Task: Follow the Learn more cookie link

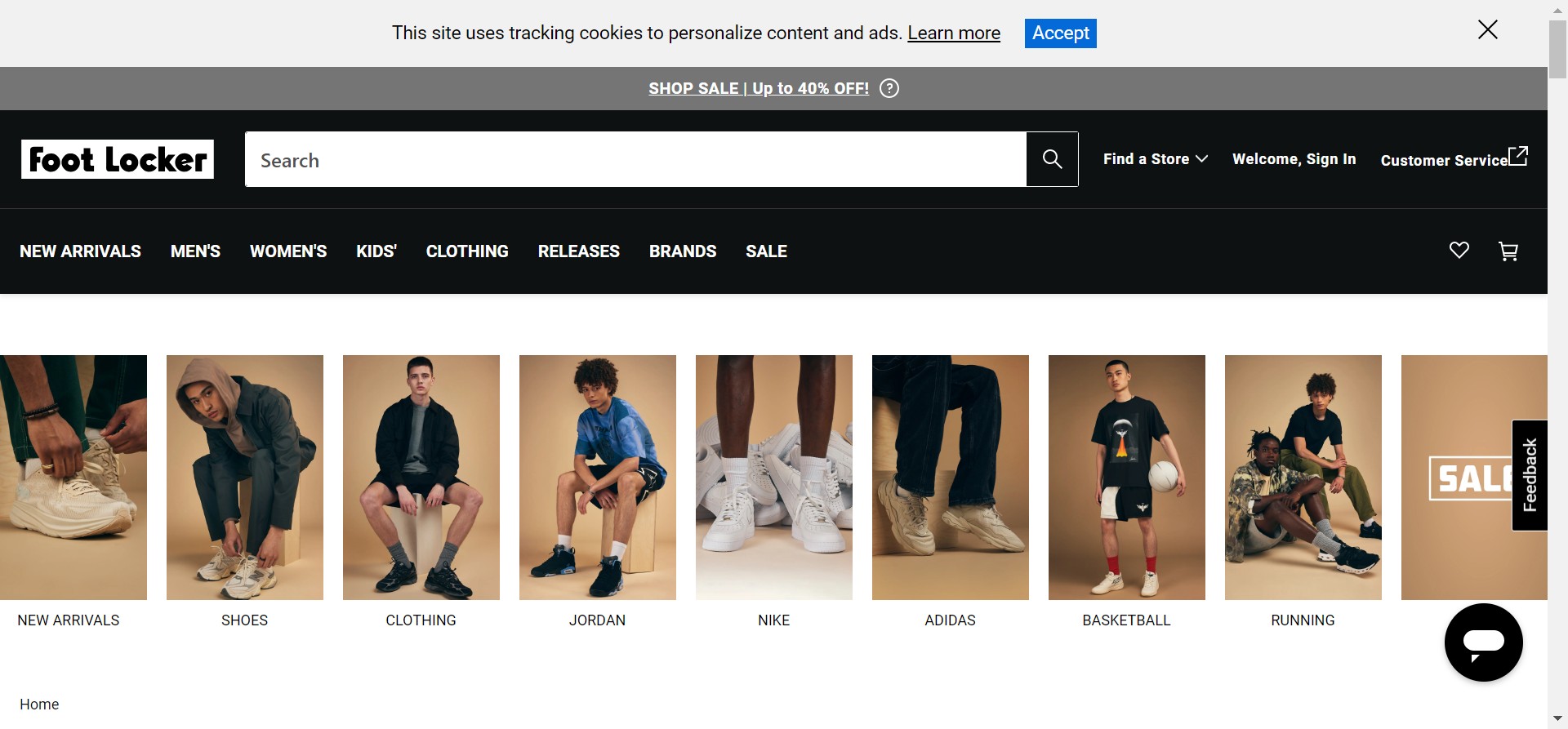Action: click(953, 33)
